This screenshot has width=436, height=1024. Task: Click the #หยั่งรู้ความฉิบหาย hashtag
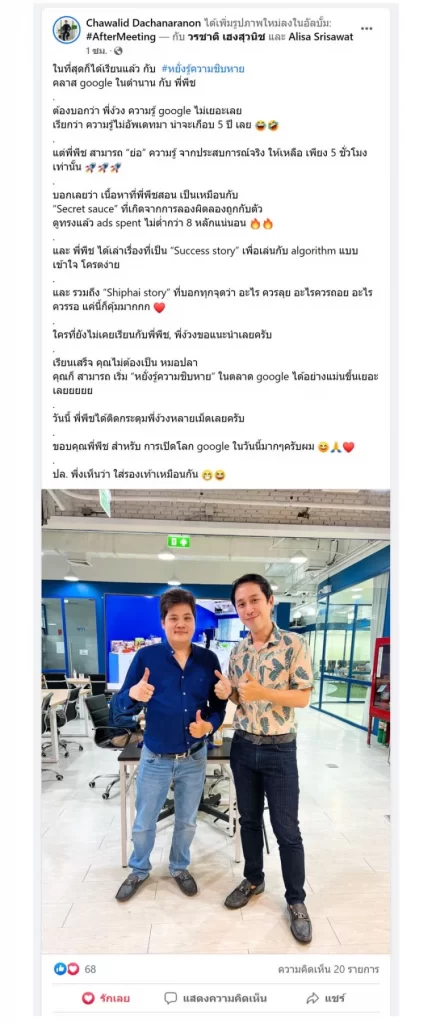click(x=203, y=69)
